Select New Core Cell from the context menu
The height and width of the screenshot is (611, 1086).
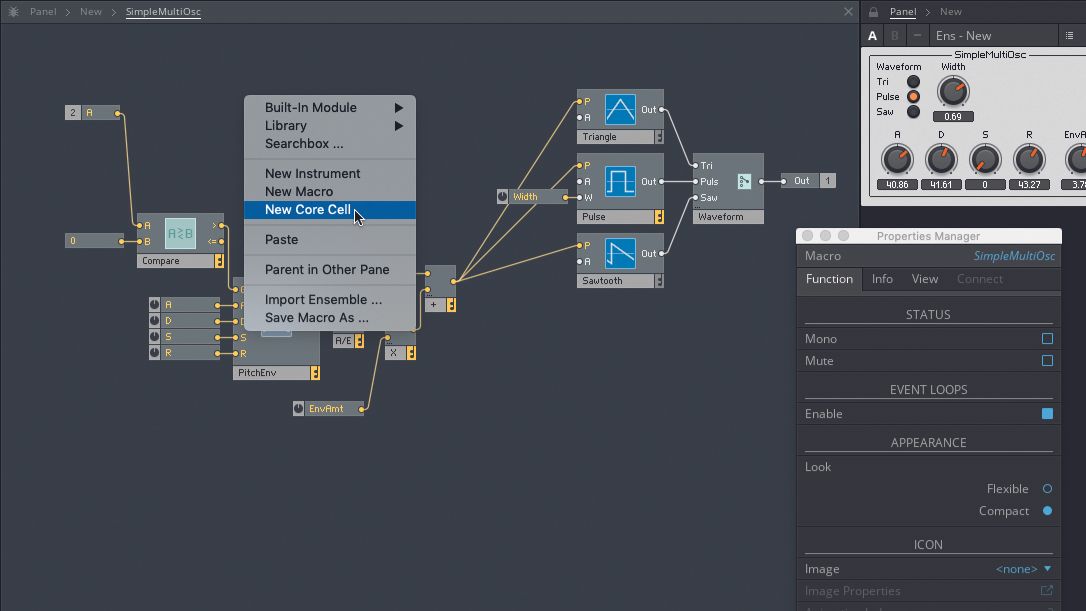point(310,209)
